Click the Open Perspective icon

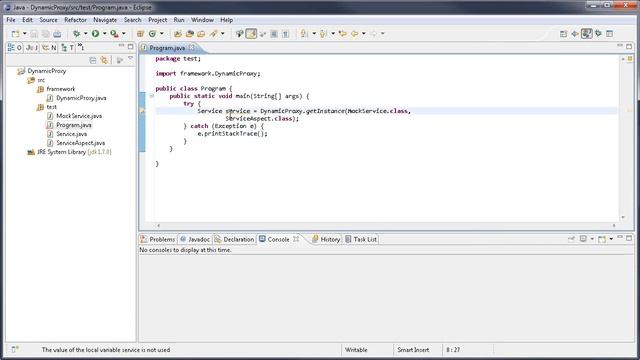pos(563,33)
